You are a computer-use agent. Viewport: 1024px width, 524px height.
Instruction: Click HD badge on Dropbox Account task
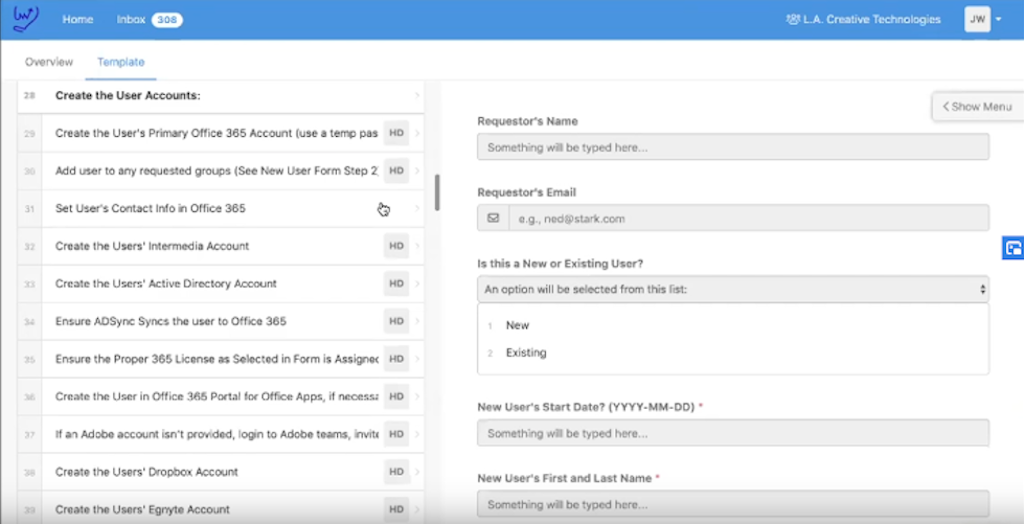tap(396, 472)
